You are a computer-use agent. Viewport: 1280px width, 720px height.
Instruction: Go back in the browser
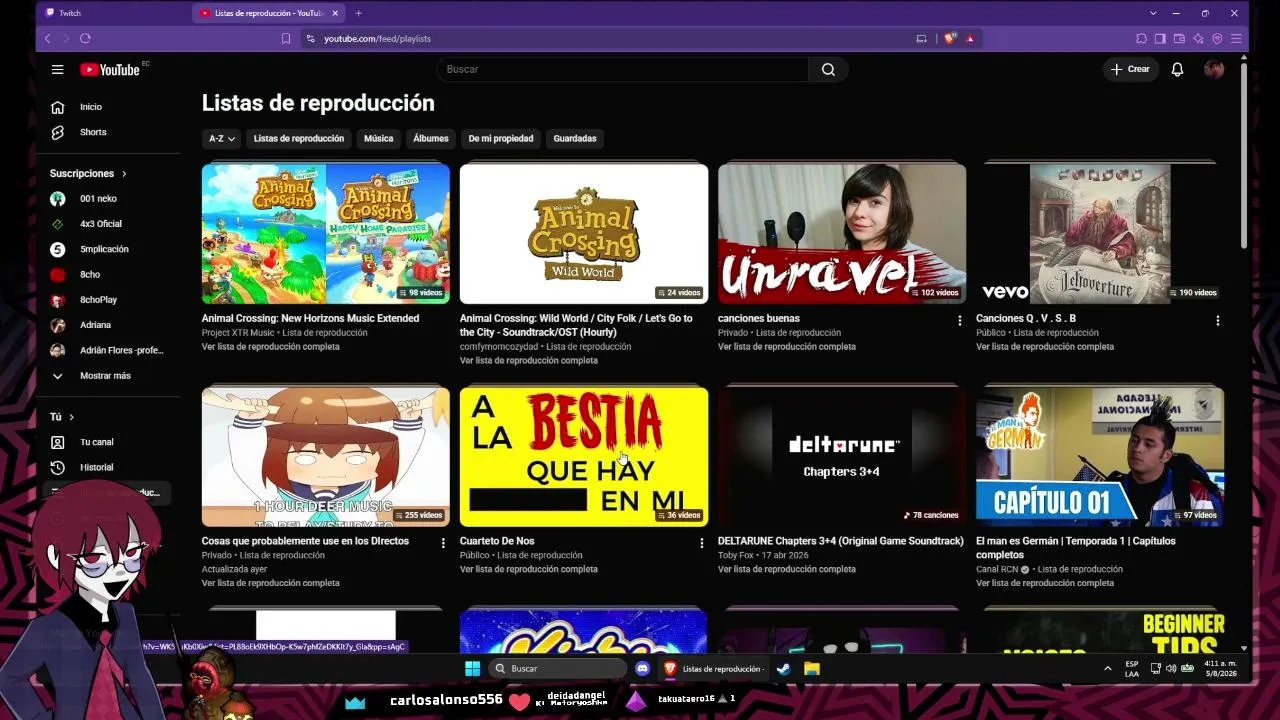tap(47, 38)
